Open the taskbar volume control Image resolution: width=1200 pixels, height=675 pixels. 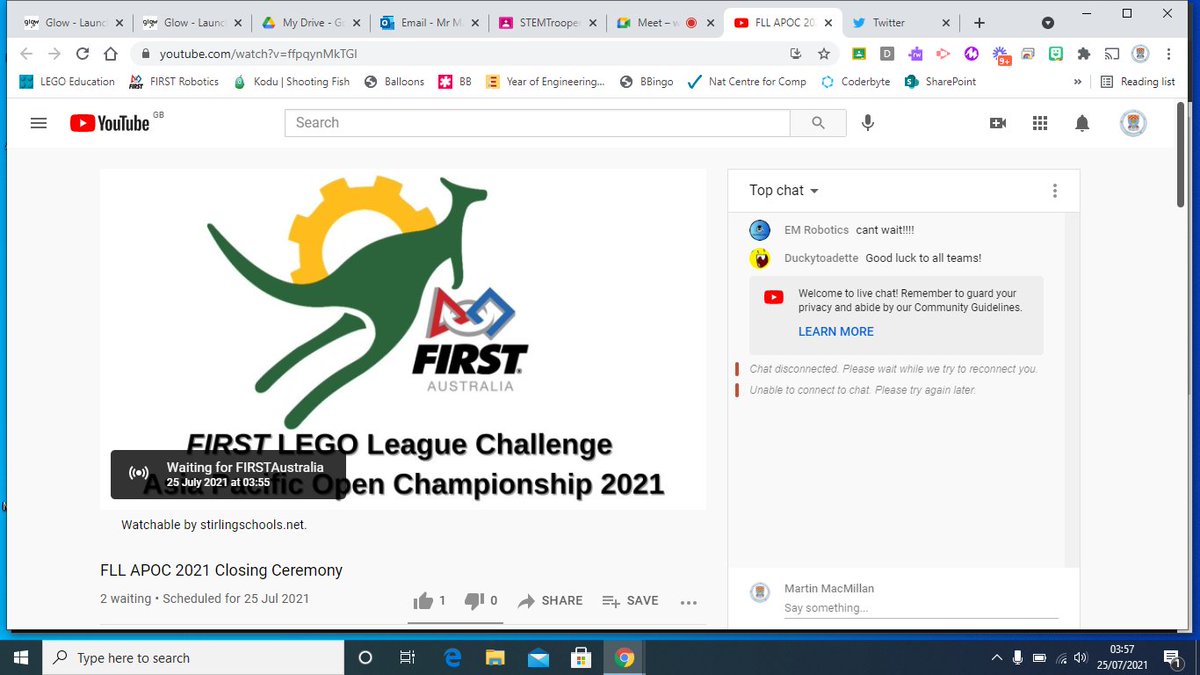tap(1079, 658)
